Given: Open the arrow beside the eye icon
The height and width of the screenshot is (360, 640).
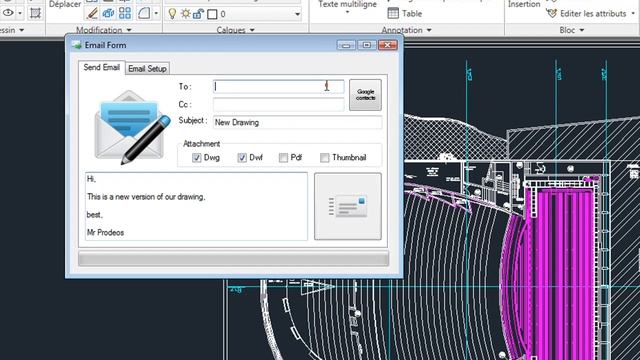Looking at the screenshot, I should [20, 13].
